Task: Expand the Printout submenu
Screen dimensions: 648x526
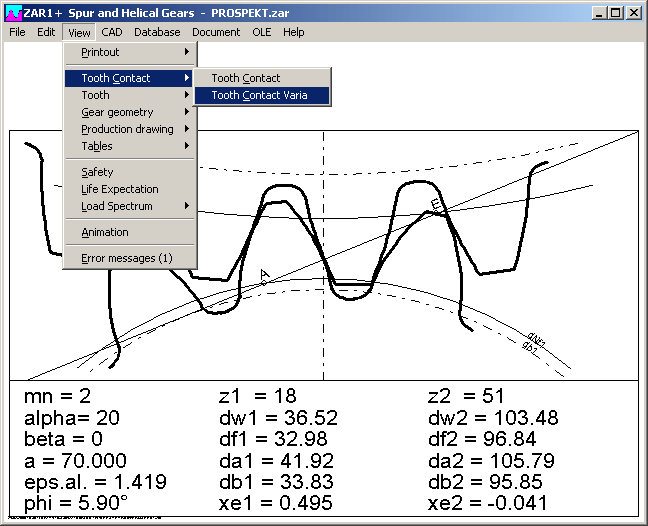Action: [x=100, y=52]
